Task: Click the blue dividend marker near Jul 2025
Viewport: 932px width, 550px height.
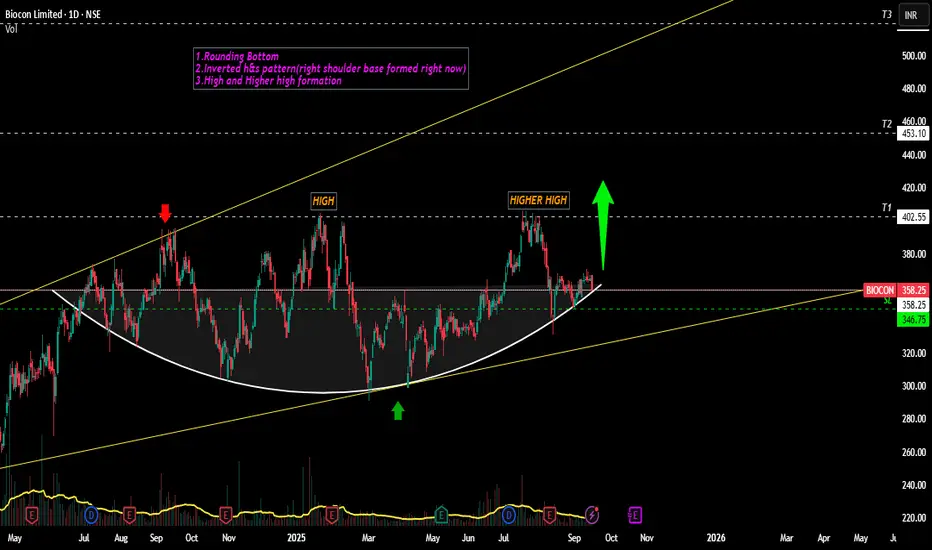Action: [509, 515]
